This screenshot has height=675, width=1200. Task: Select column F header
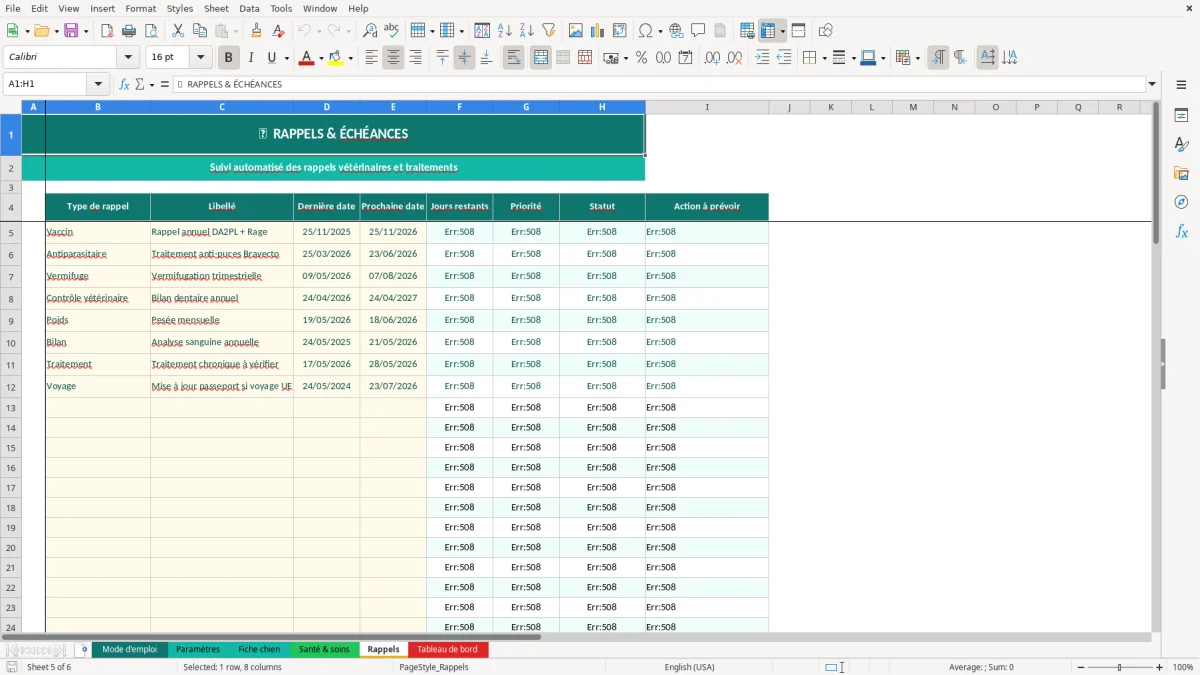[460, 107]
